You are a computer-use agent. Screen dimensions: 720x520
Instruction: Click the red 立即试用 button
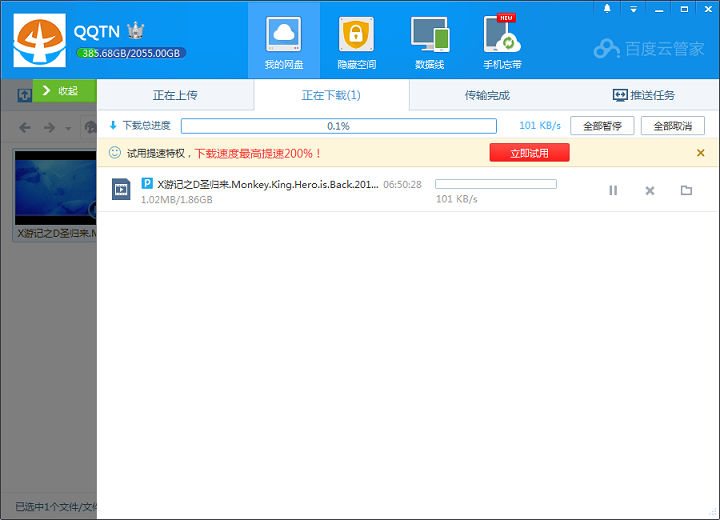pos(529,153)
